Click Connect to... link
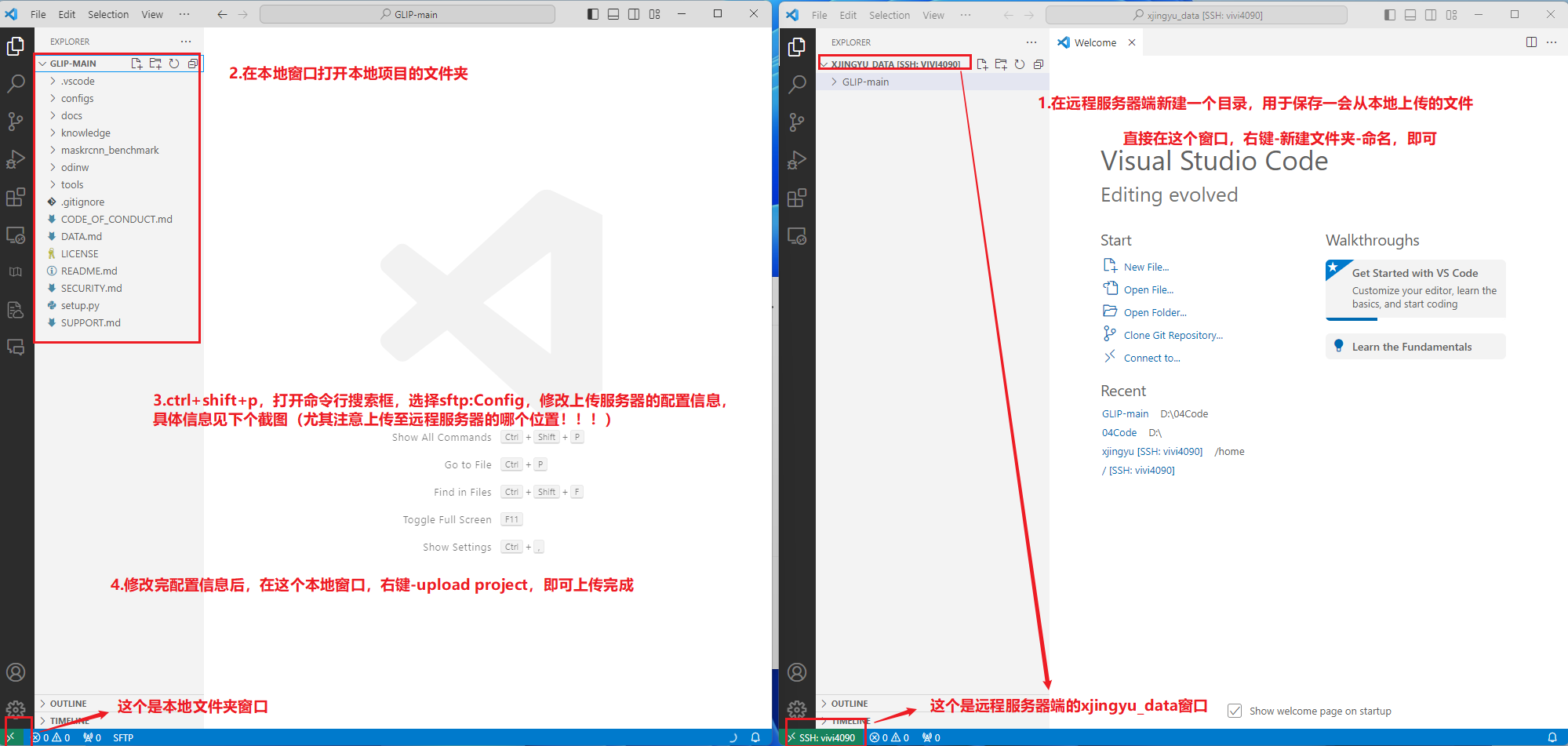 pos(1151,358)
